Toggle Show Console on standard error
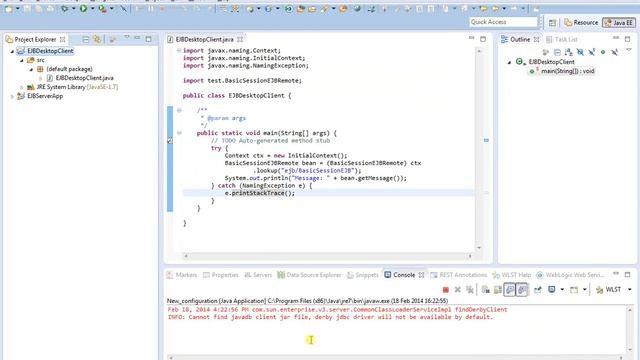Image resolution: width=640 pixels, height=360 pixels. click(x=522, y=290)
